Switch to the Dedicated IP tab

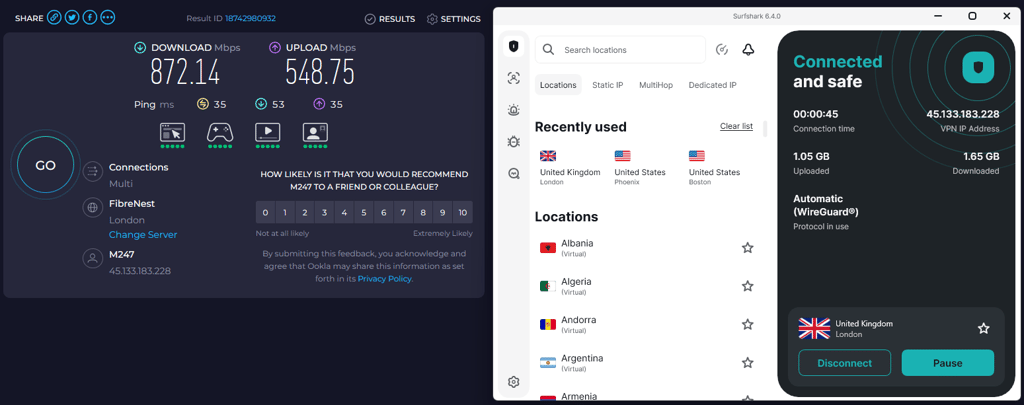click(x=712, y=85)
